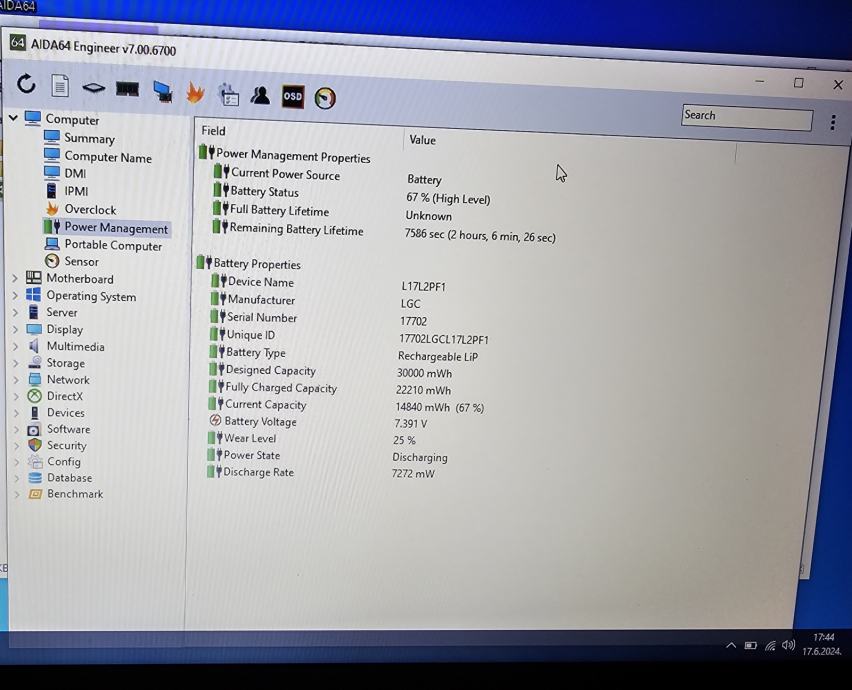
Task: Select Summary in the sidebar tree
Action: [79, 137]
